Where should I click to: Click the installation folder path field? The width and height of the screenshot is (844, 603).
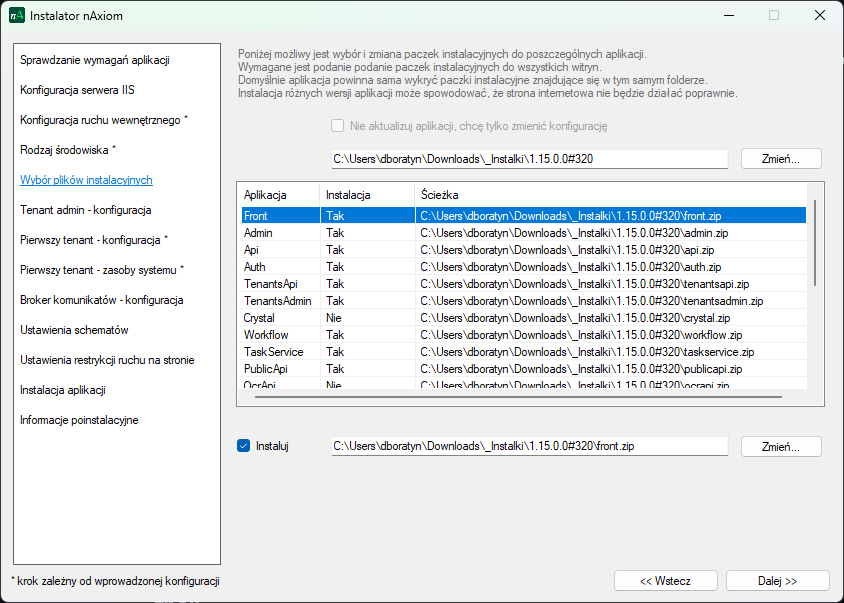529,158
